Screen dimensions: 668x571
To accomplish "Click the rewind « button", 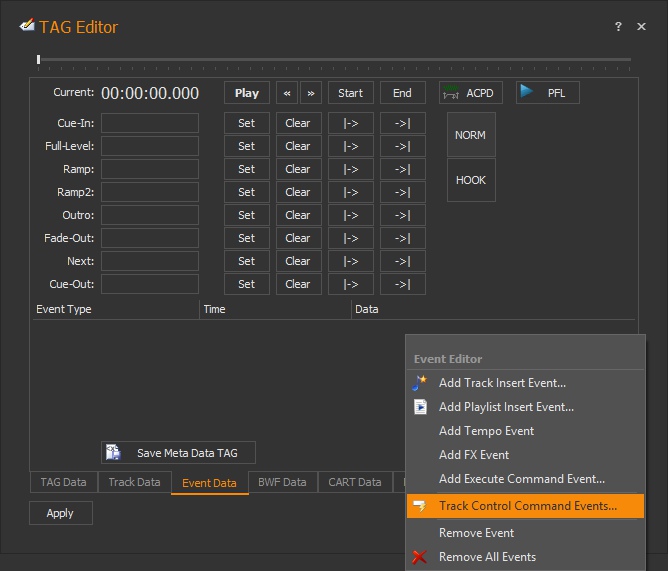I will (x=287, y=93).
